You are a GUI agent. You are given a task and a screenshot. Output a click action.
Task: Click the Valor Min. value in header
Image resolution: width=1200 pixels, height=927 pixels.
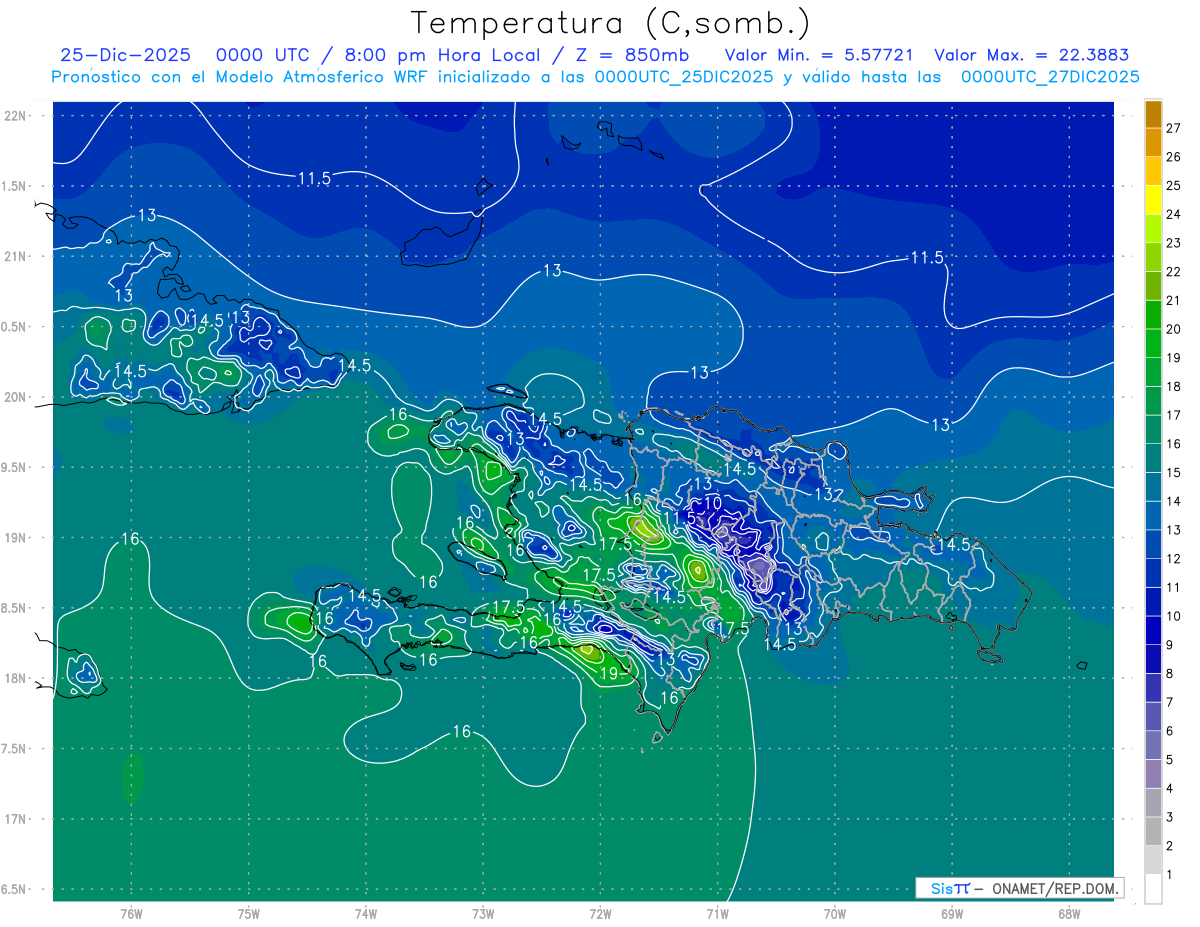coord(818,55)
